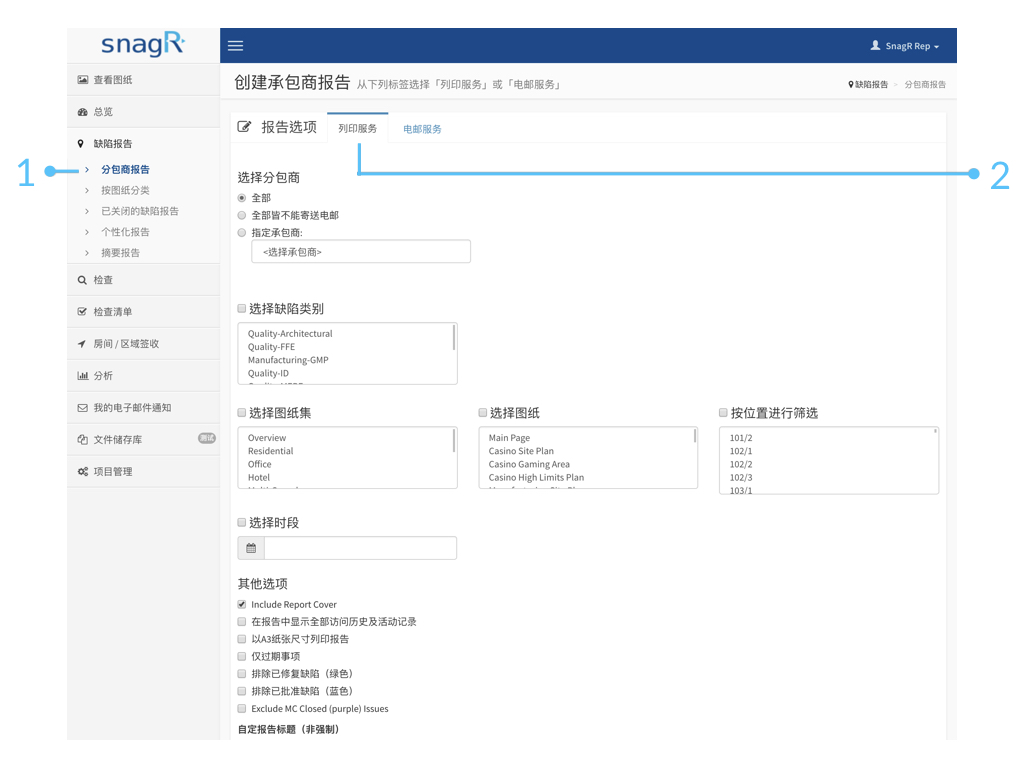Expand the 分包商报告 chevron
Viewport: 1024px width, 768px height.
(87, 170)
